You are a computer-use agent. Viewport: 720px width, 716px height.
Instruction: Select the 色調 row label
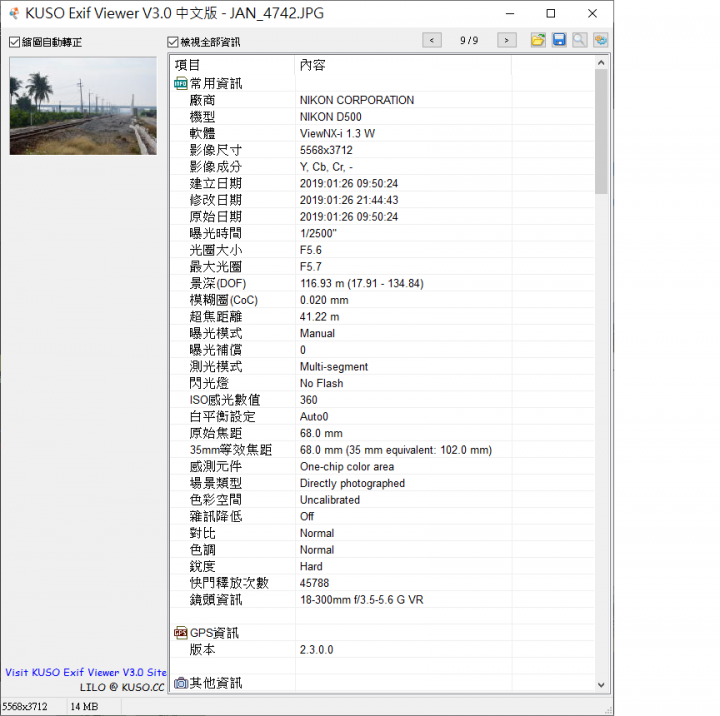pyautogui.click(x=202, y=550)
